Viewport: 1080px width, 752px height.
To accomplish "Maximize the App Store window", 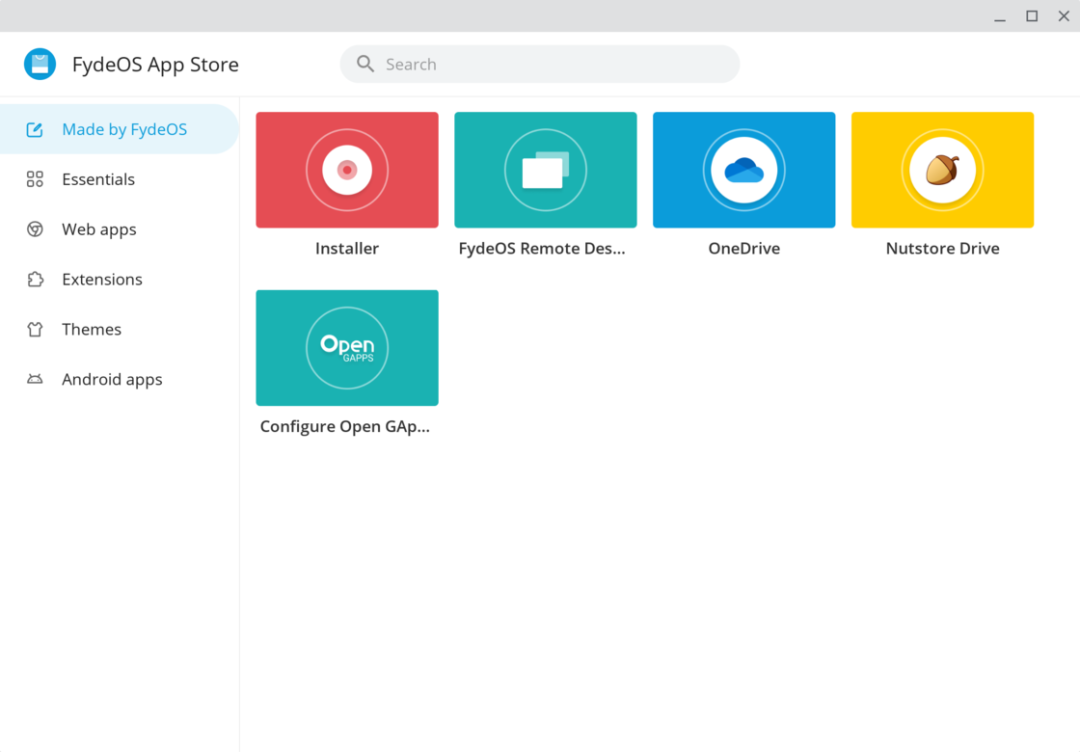I will coord(1032,16).
